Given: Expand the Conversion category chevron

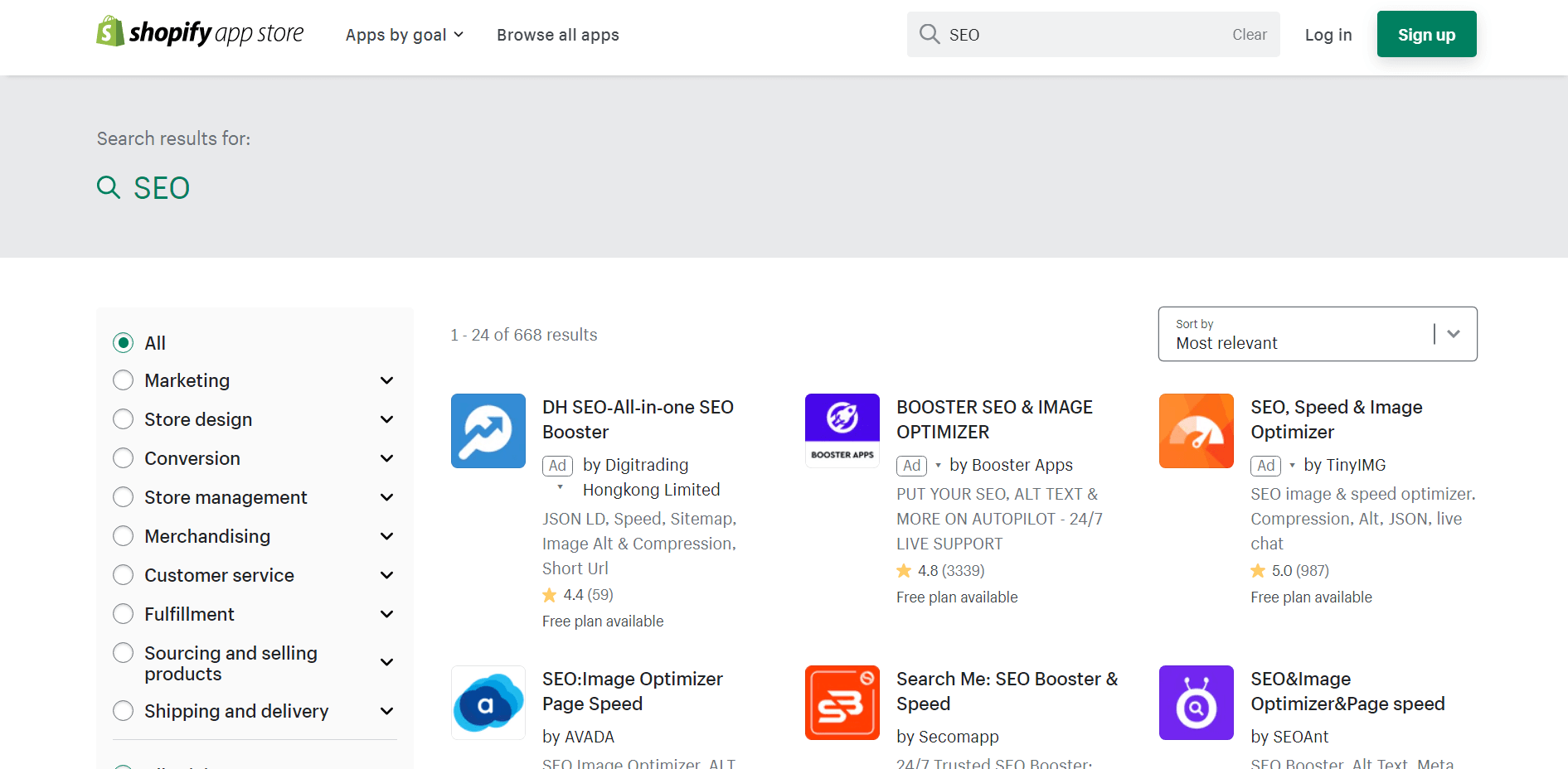Looking at the screenshot, I should tap(386, 458).
